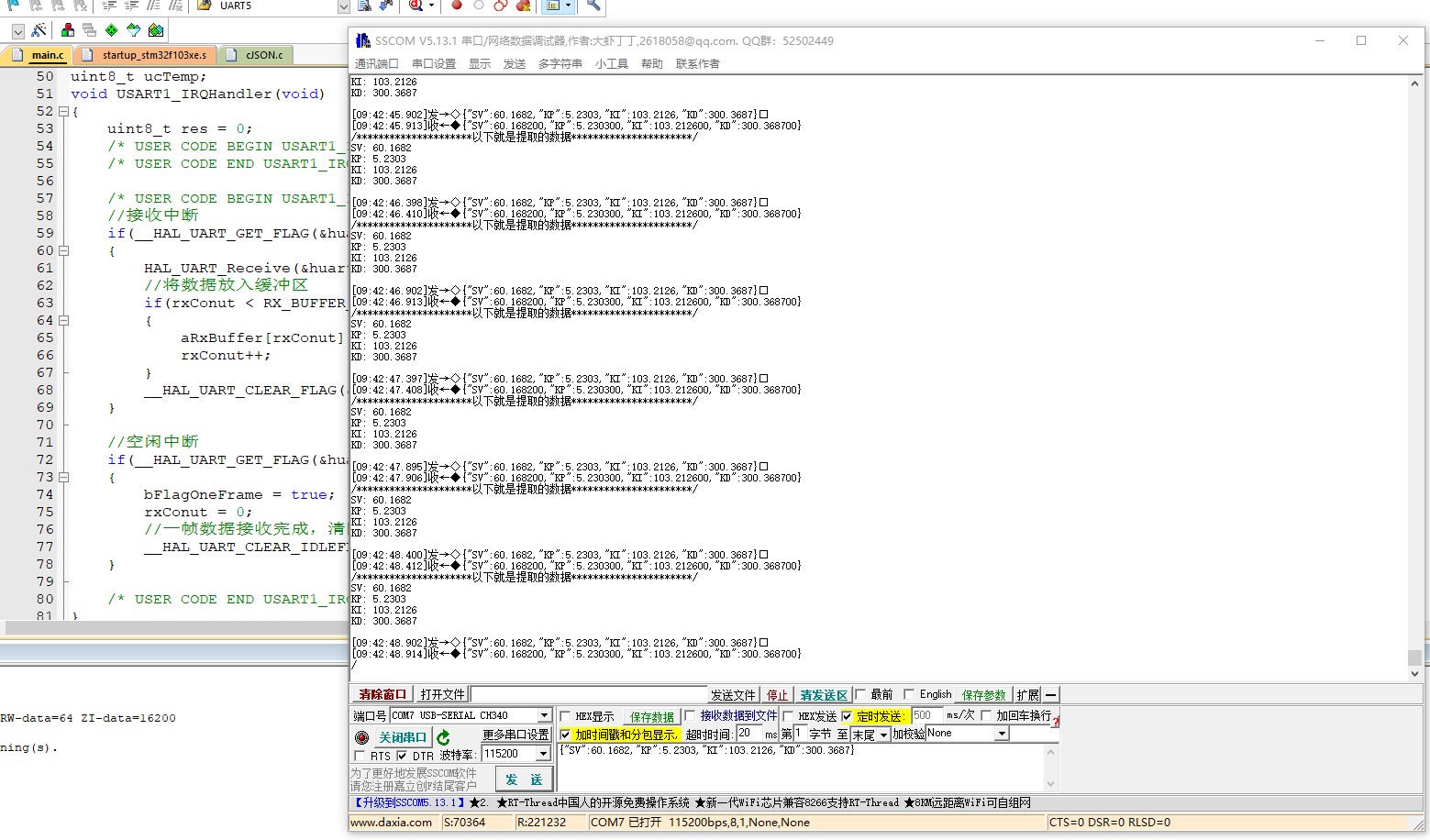1430x840 pixels.
Task: Open the 115200 baud rate dropdown
Action: coord(544,754)
